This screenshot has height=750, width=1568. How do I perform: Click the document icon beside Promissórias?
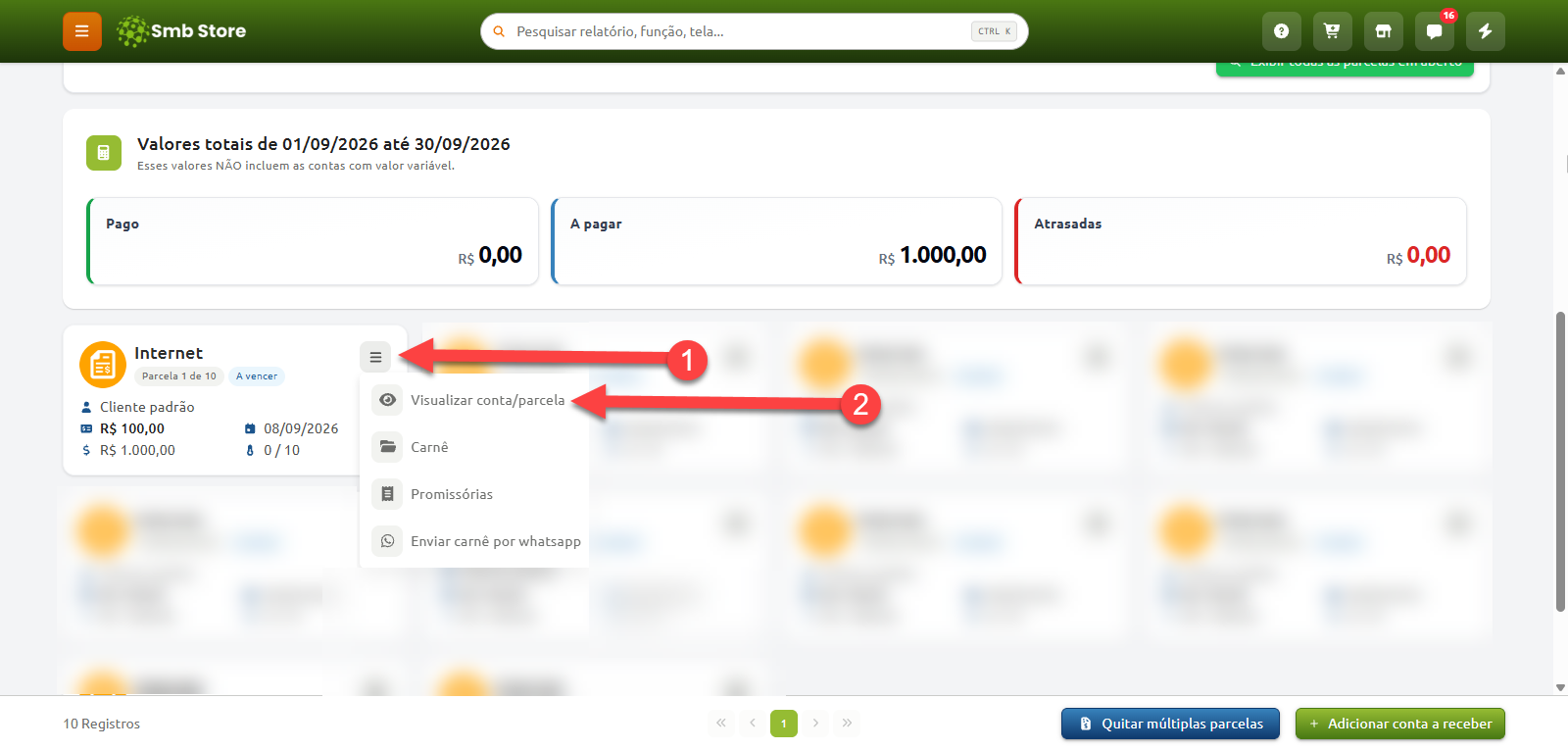click(x=388, y=494)
